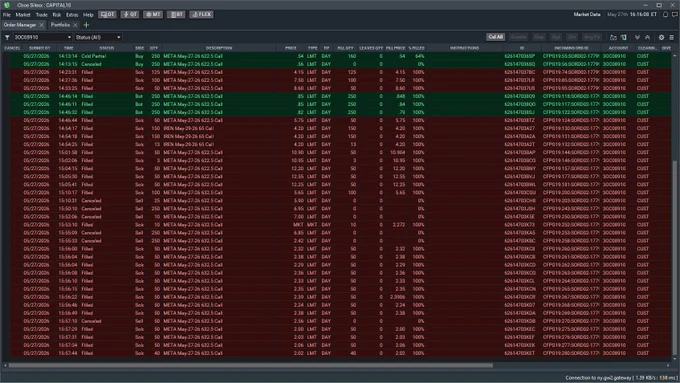
Task: Sort by TIME column header
Action: tap(69, 48)
